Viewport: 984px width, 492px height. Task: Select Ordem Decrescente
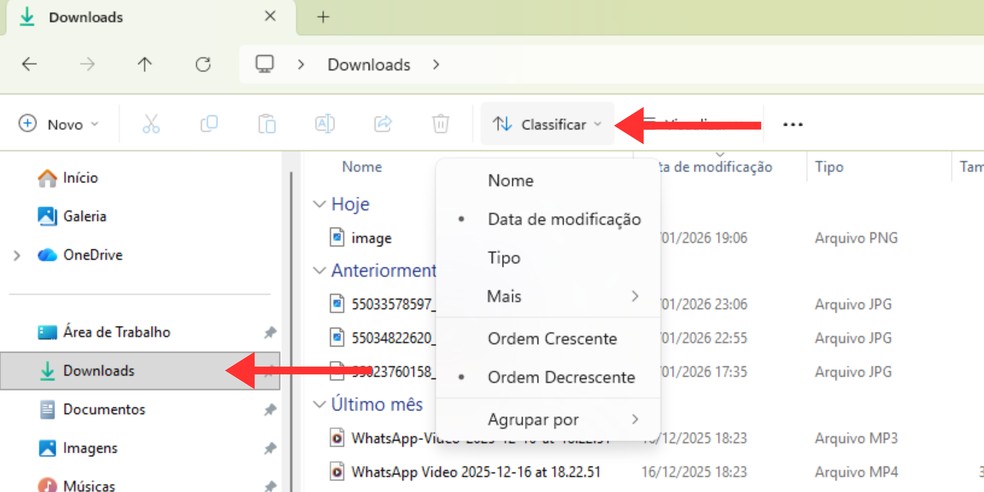(x=548, y=377)
